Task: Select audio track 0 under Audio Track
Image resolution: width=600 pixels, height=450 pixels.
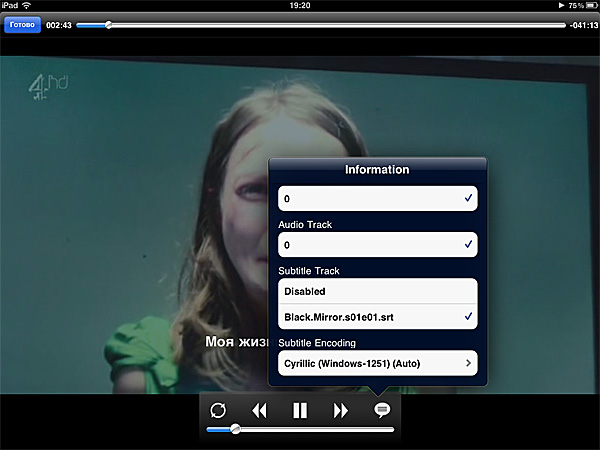Action: tap(377, 244)
